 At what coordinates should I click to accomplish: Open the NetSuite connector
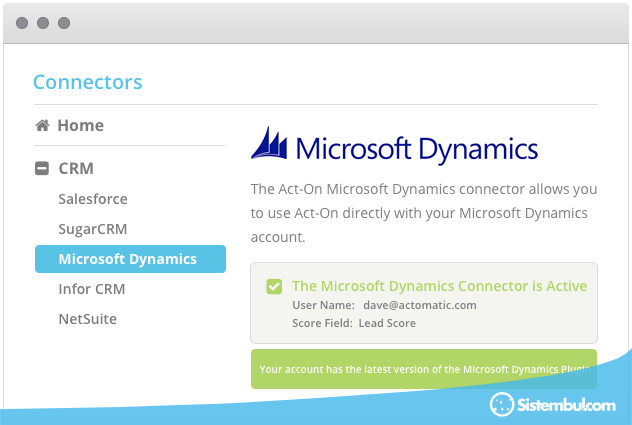click(x=87, y=319)
